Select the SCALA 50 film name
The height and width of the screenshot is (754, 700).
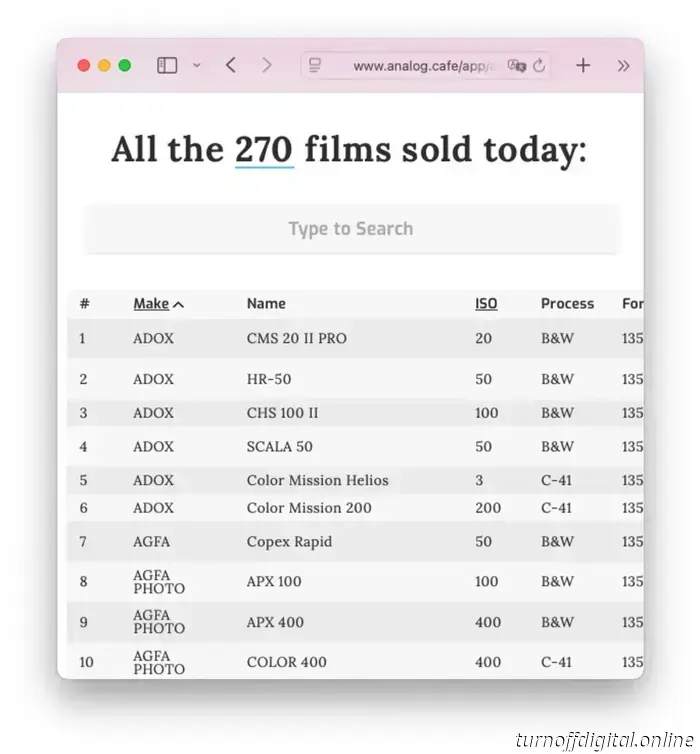point(279,447)
